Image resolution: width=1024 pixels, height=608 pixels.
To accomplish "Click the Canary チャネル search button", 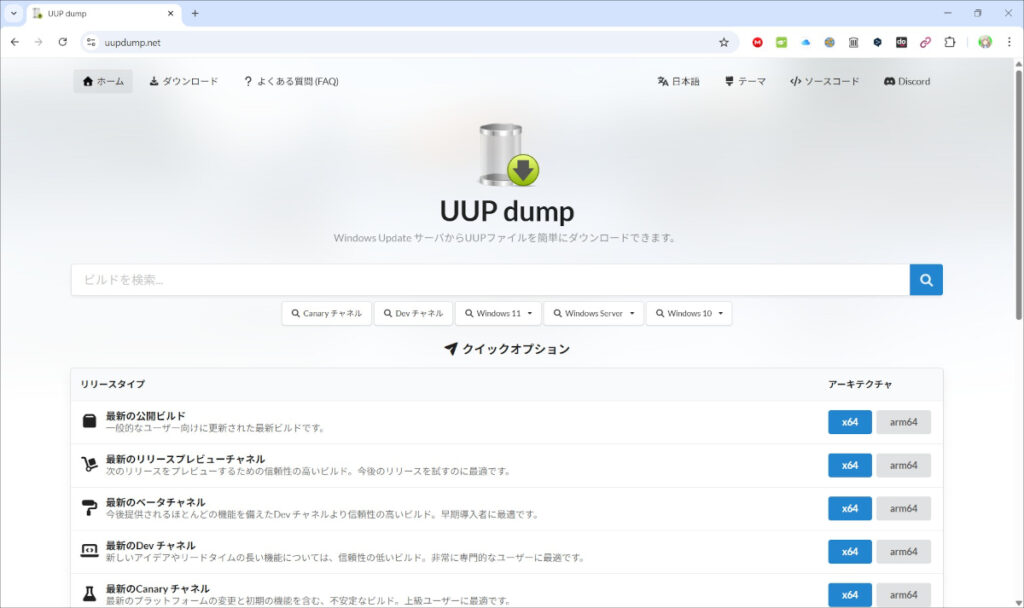I will tap(326, 313).
